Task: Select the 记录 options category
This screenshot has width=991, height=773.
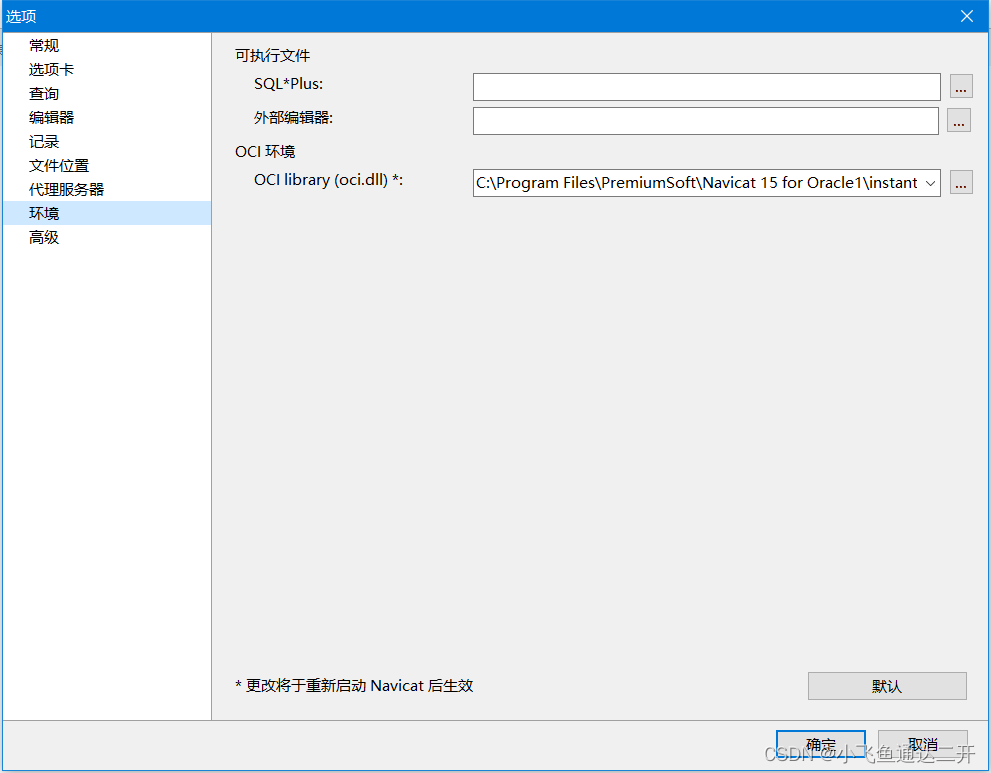Action: (43, 141)
